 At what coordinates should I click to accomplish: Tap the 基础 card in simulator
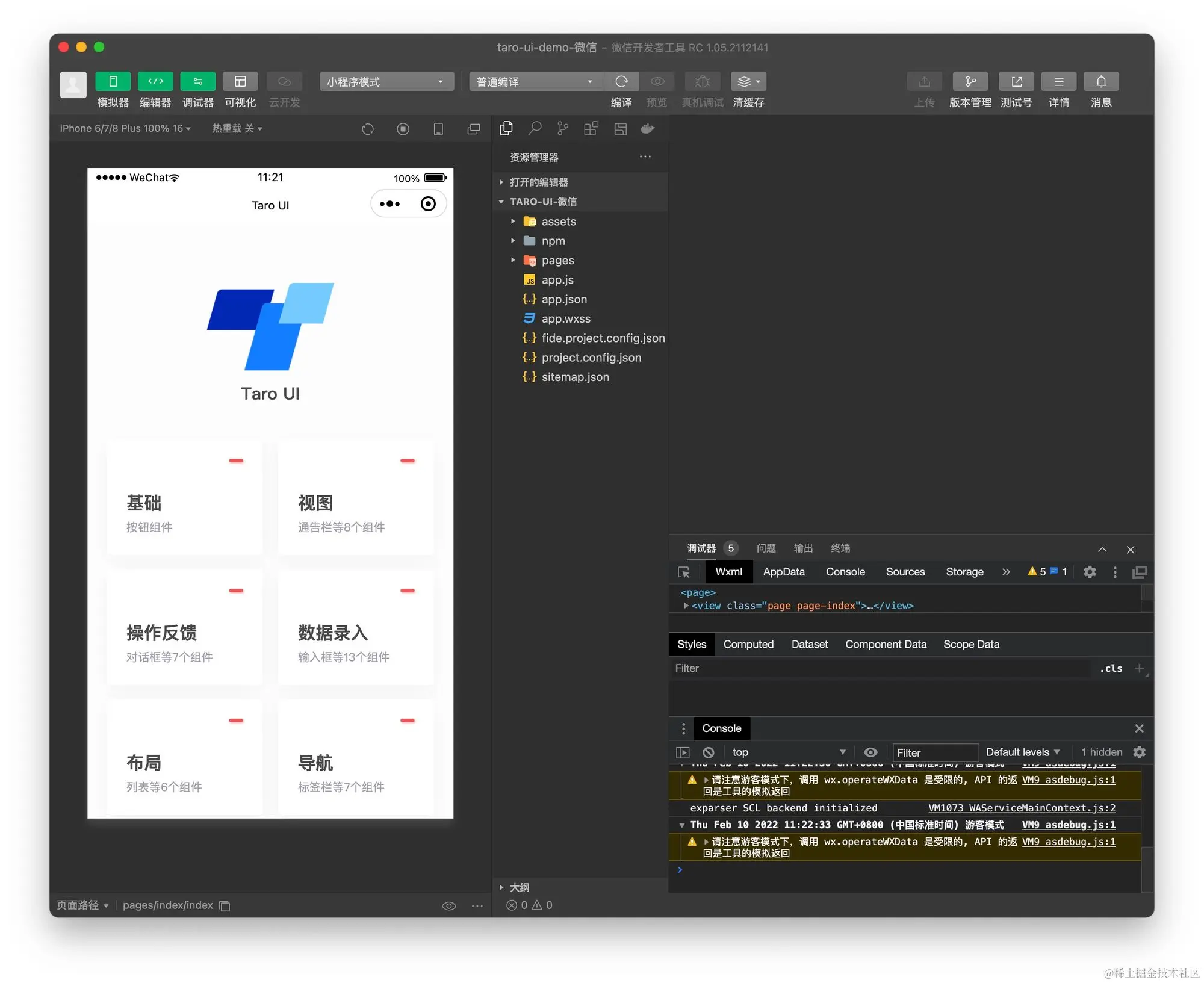tap(184, 498)
